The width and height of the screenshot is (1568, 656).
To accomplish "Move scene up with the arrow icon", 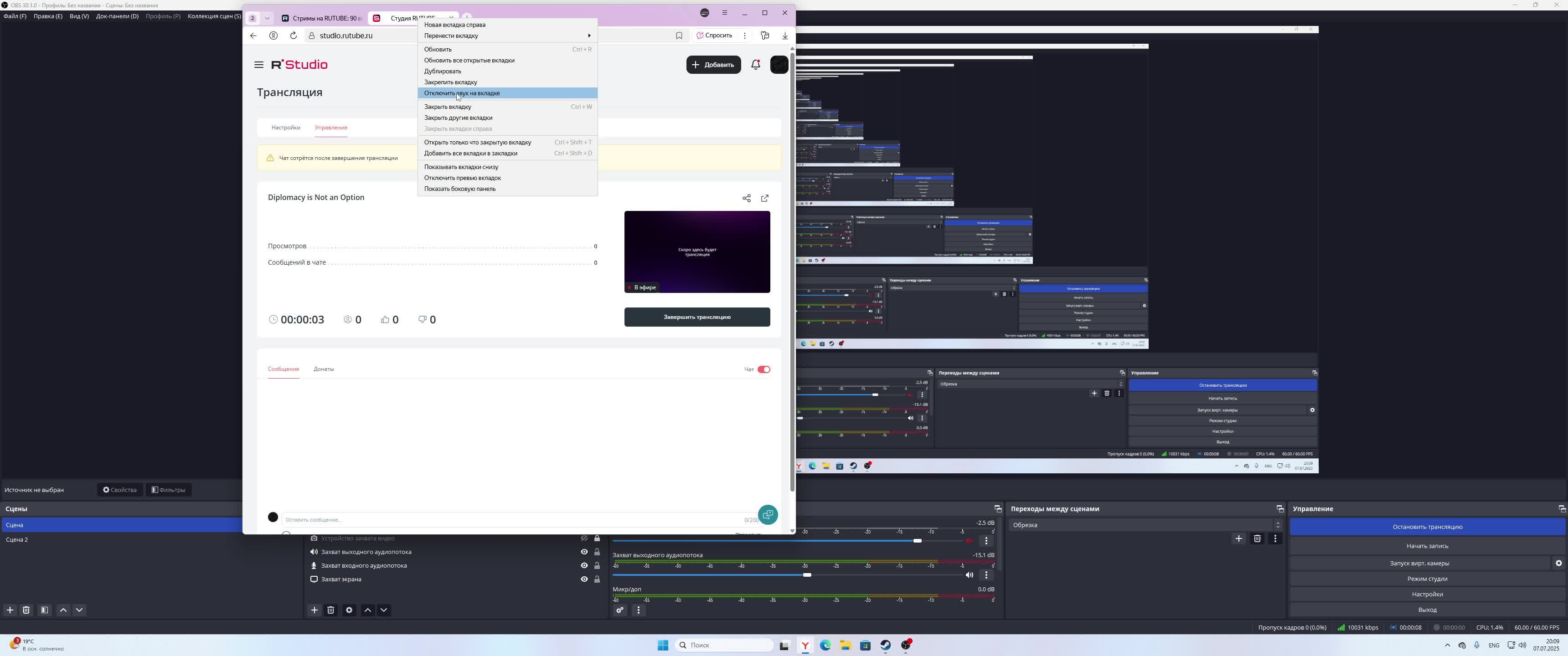I will (63, 610).
